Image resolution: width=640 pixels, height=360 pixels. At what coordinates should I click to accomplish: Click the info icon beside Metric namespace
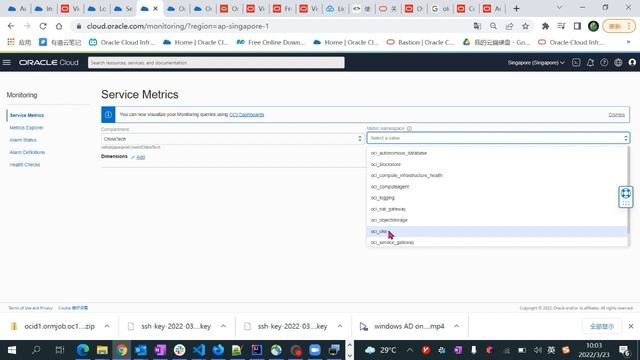[409, 128]
